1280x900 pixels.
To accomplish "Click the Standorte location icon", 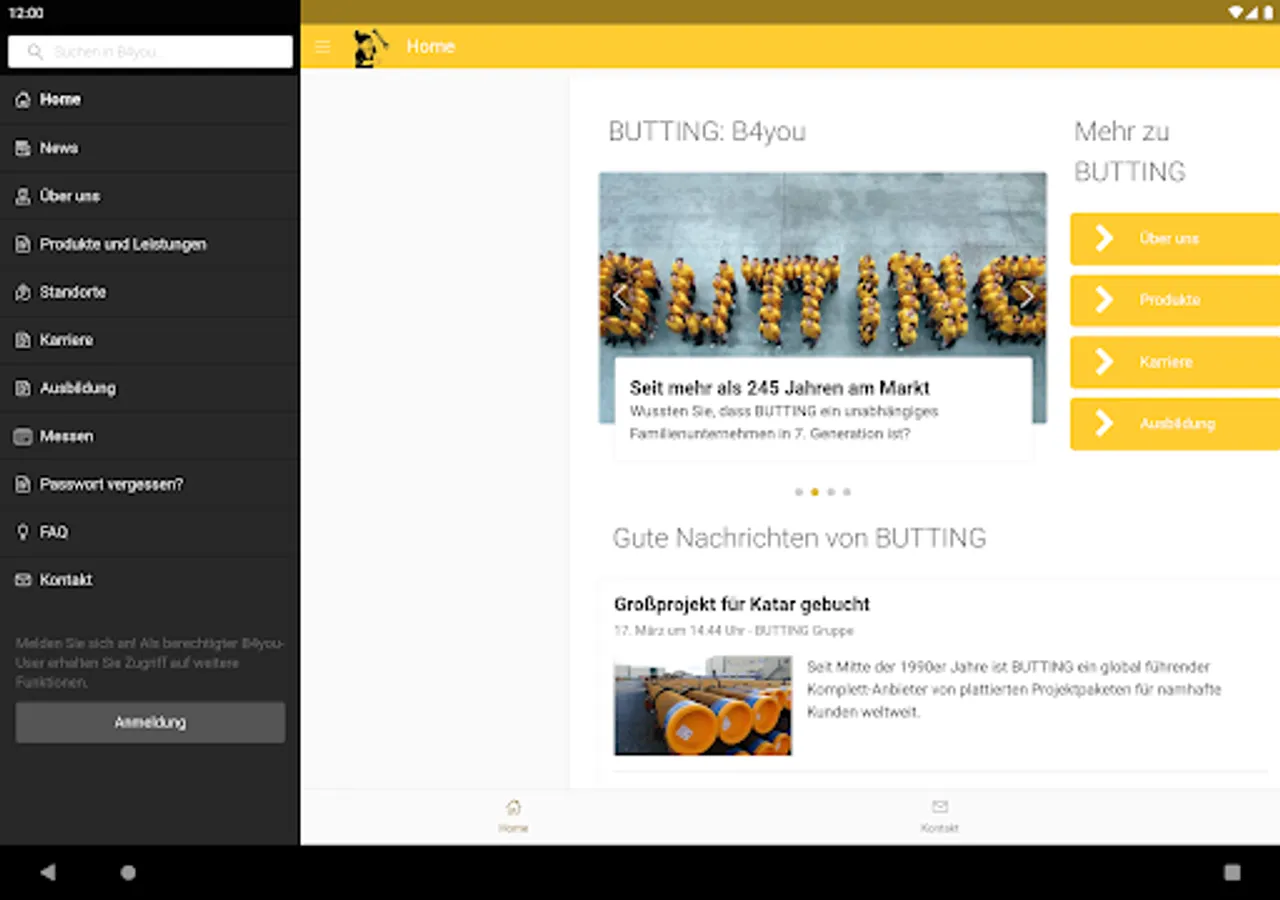I will (23, 292).
